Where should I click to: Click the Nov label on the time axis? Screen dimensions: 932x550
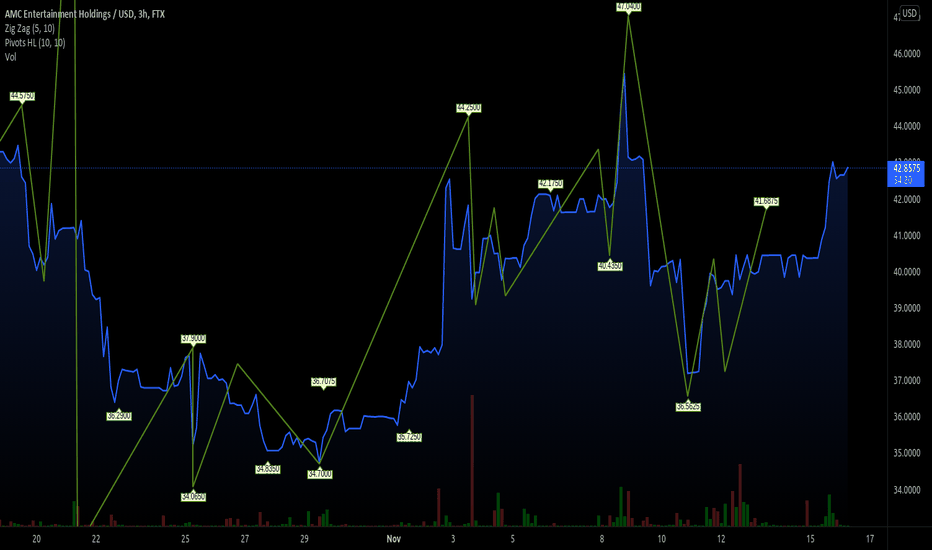pos(393,539)
